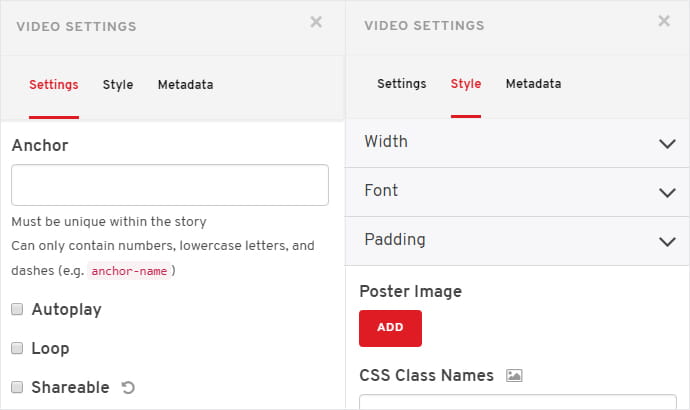Open Metadata tab in left panel
Image resolution: width=690 pixels, height=410 pixels.
pyautogui.click(x=186, y=84)
